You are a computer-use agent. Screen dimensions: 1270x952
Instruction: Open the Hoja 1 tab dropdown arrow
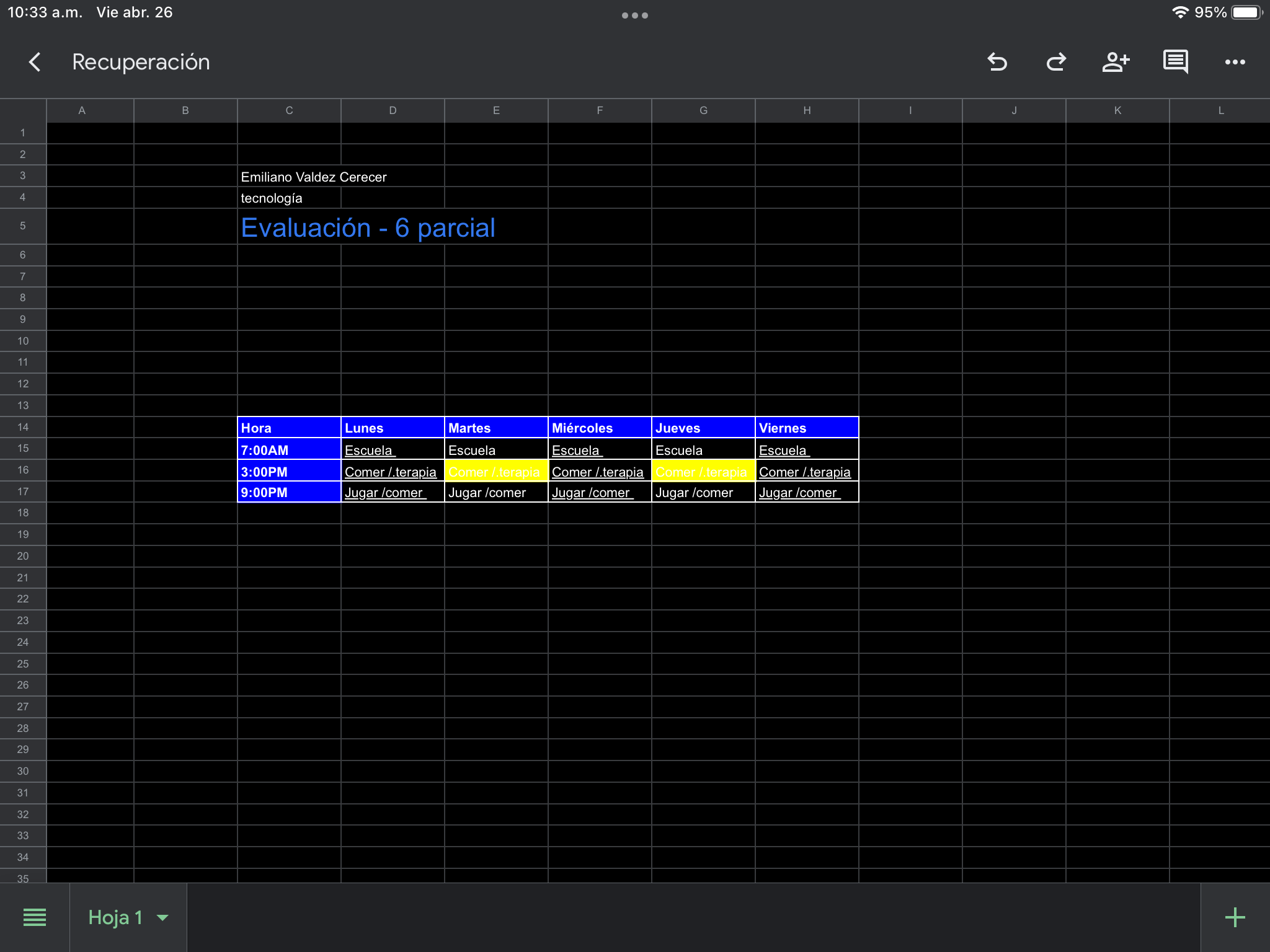[163, 917]
